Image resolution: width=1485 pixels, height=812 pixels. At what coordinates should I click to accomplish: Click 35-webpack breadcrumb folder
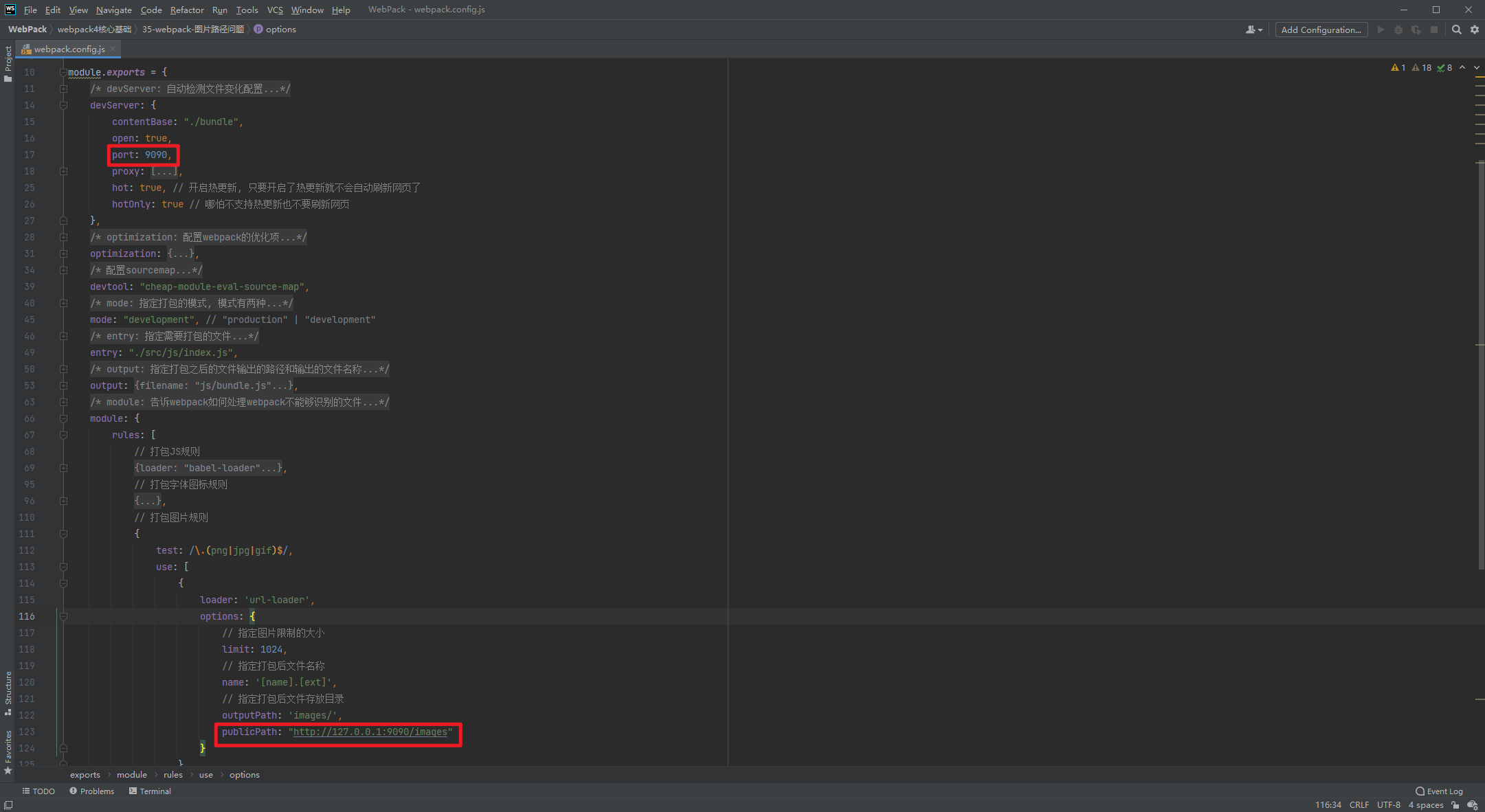tap(193, 30)
